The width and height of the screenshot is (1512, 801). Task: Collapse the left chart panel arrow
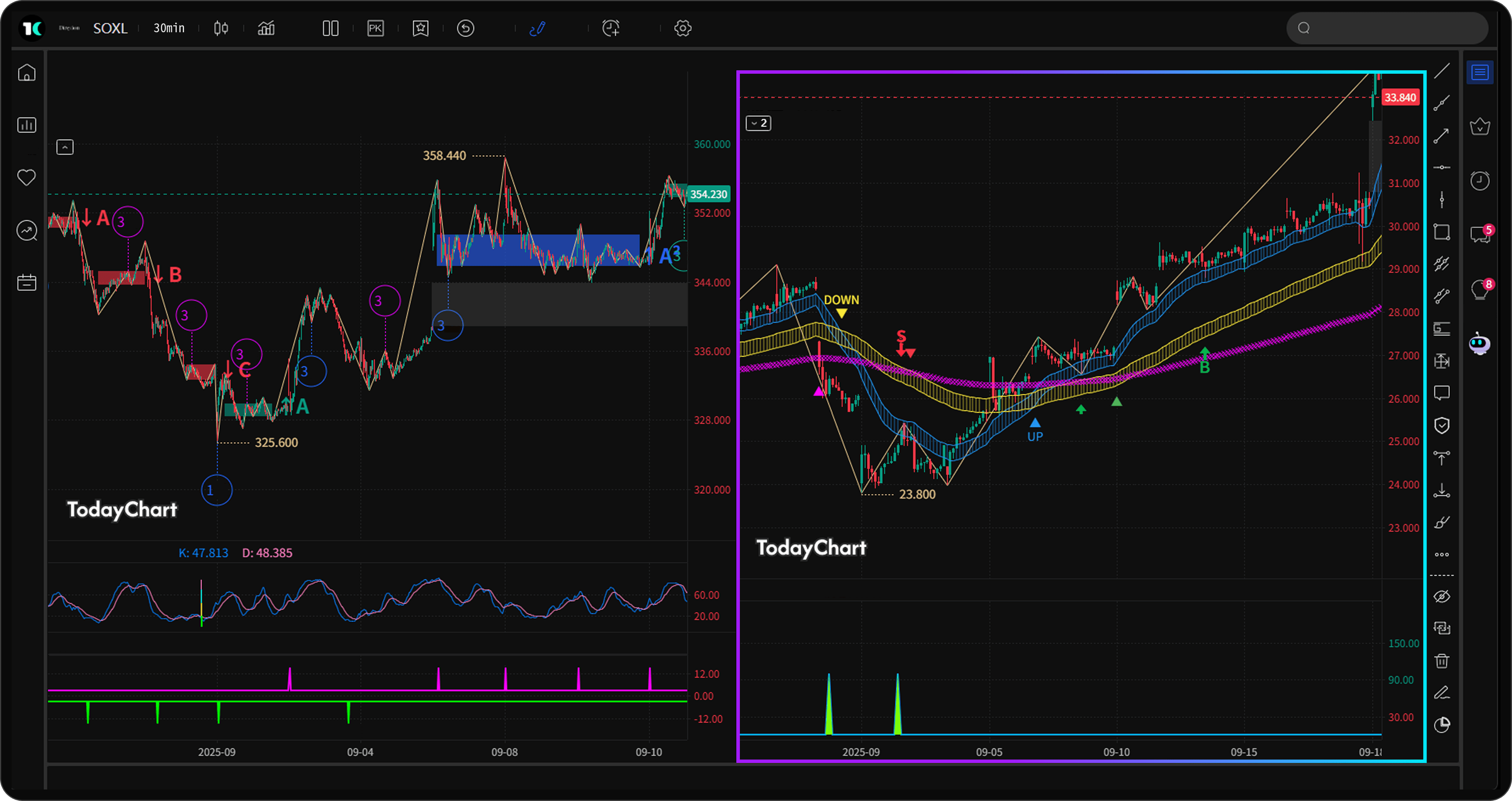click(65, 147)
